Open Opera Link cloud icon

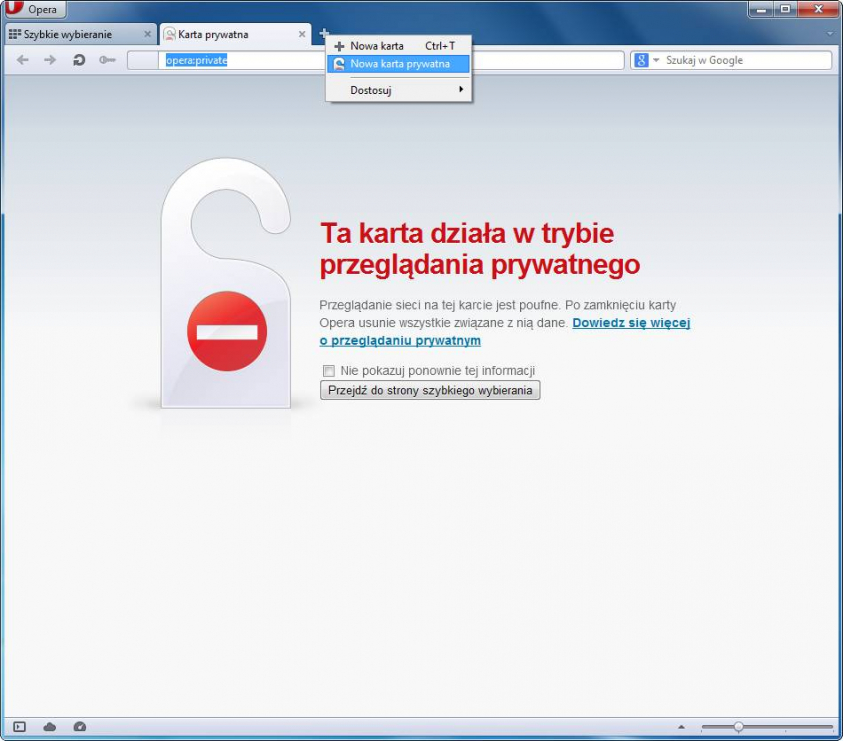click(50, 727)
